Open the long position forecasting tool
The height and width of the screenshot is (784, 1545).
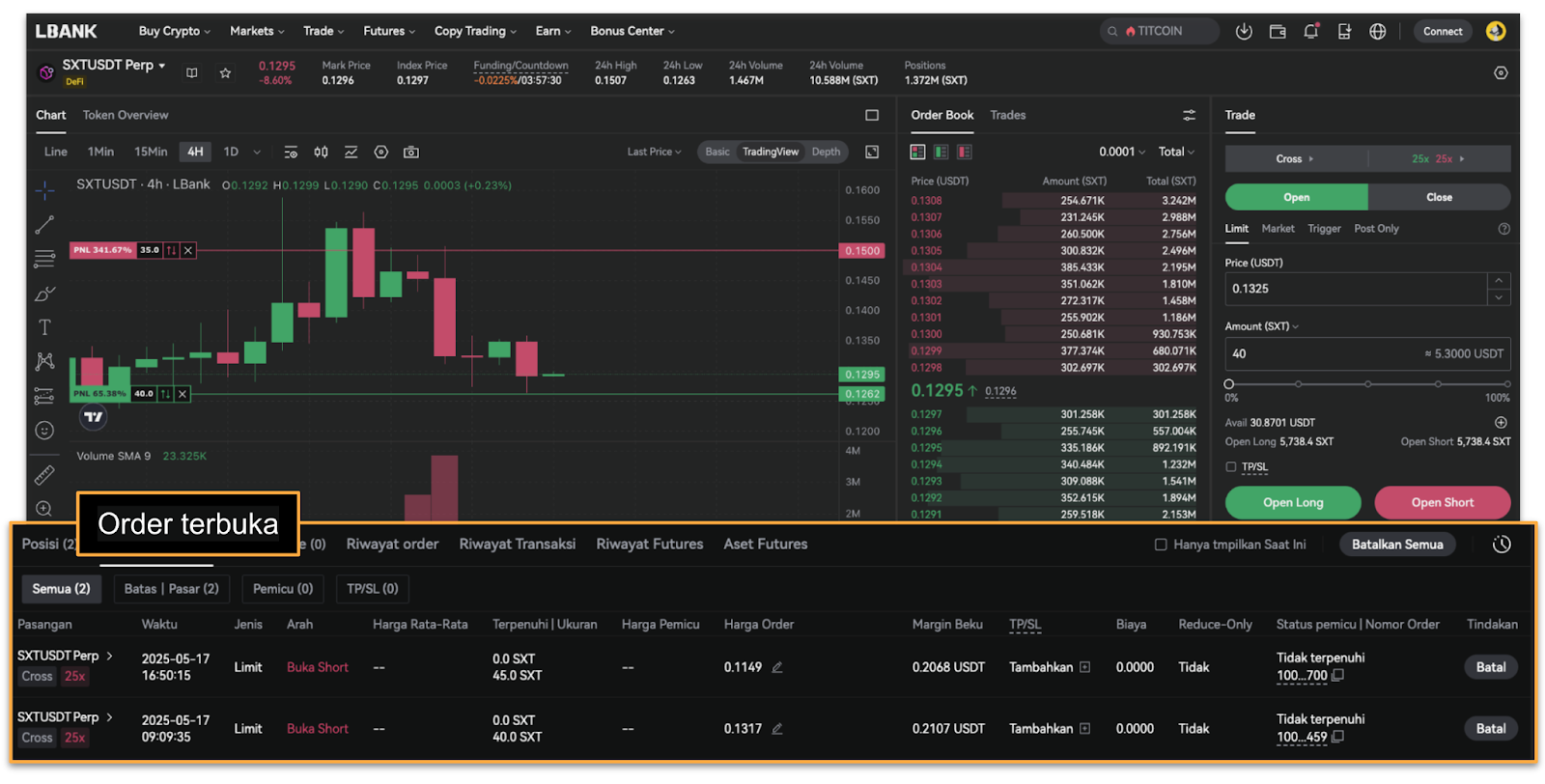point(44,396)
